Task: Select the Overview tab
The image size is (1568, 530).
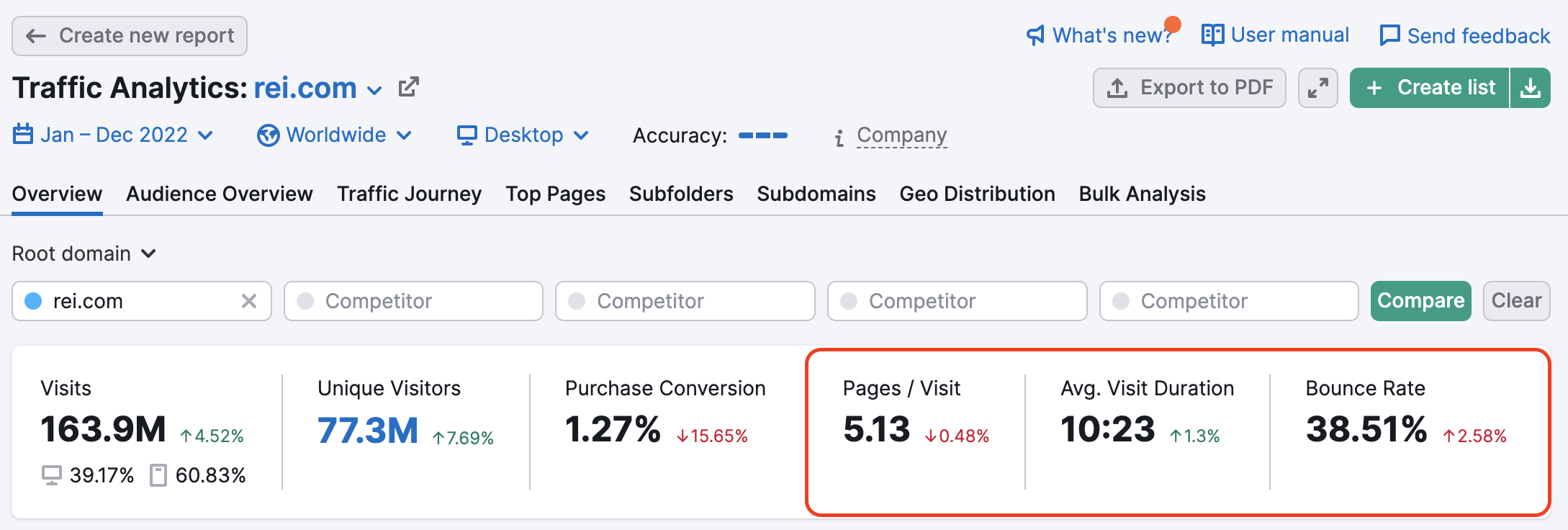Action: 57,194
